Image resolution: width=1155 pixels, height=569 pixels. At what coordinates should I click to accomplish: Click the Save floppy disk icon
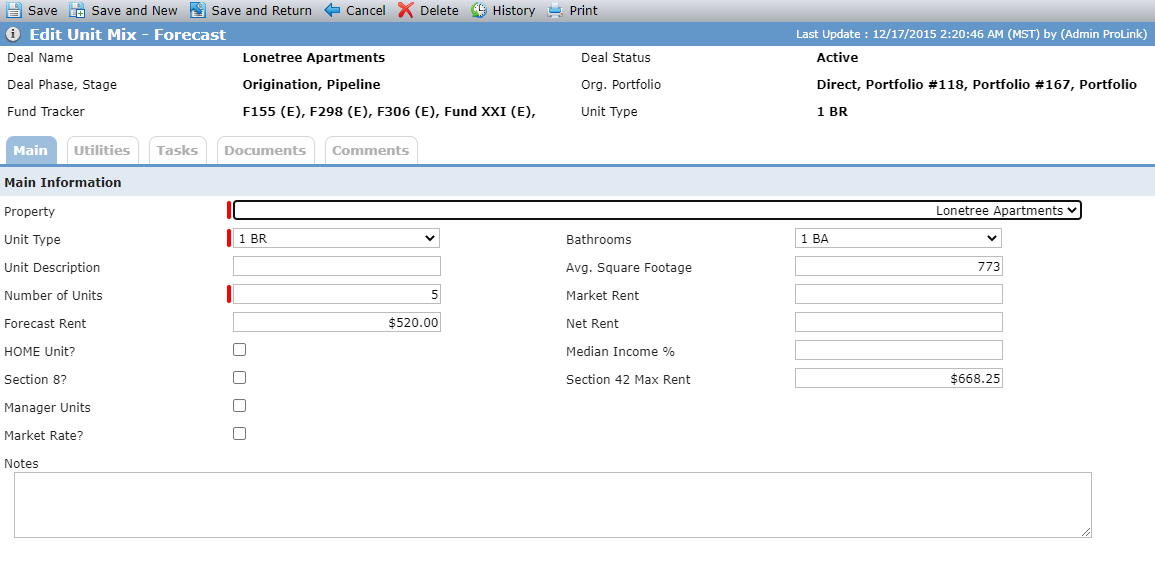point(14,10)
